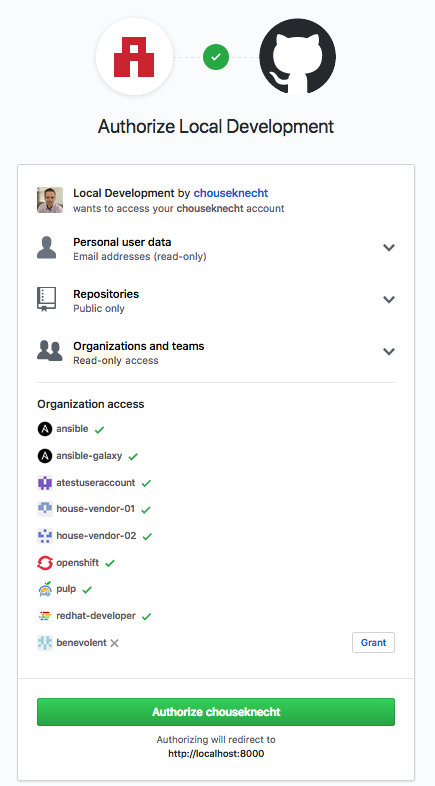This screenshot has width=435, height=786.
Task: Expand the Personal user data section
Action: point(389,248)
